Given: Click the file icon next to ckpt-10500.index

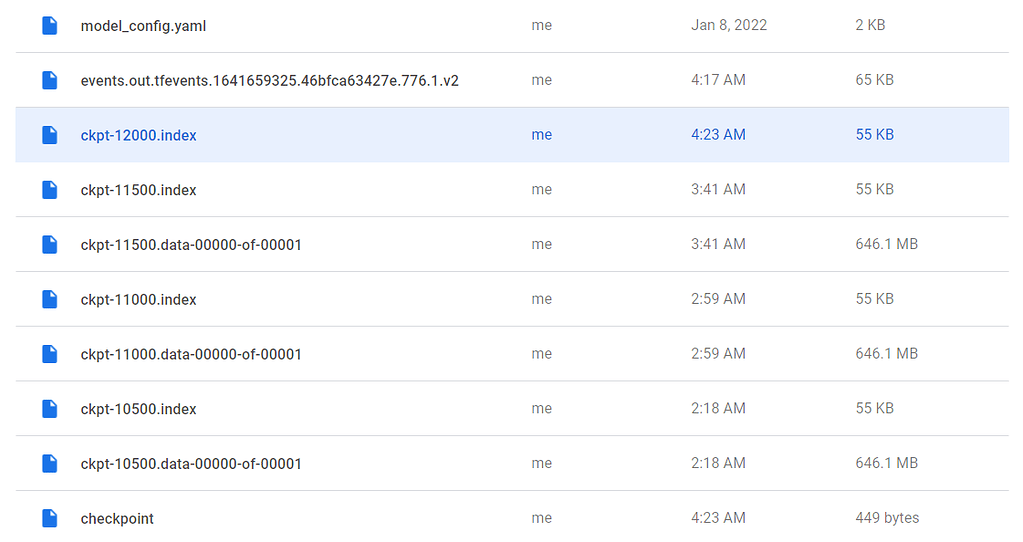Looking at the screenshot, I should click(49, 409).
